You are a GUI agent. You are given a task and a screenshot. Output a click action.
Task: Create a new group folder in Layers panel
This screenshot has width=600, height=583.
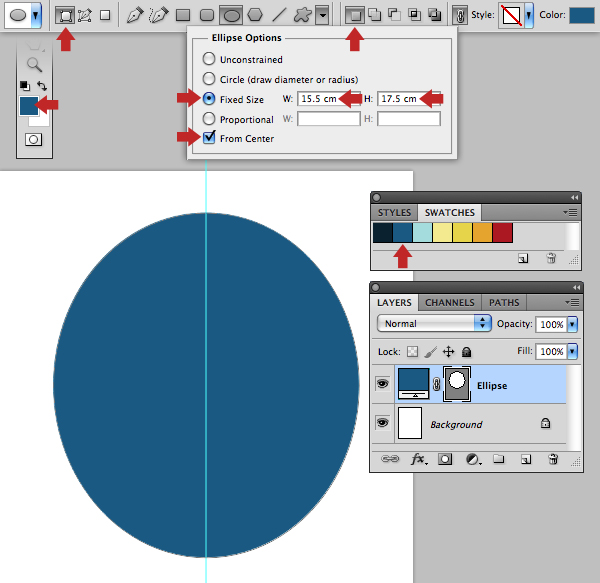point(499,459)
